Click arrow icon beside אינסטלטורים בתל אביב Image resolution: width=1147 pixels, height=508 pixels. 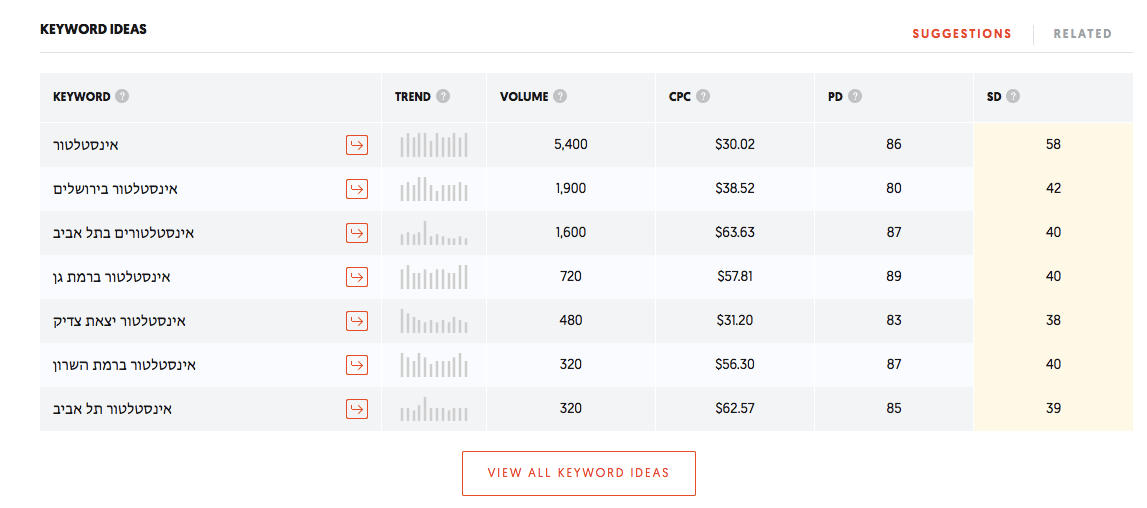pyautogui.click(x=357, y=233)
